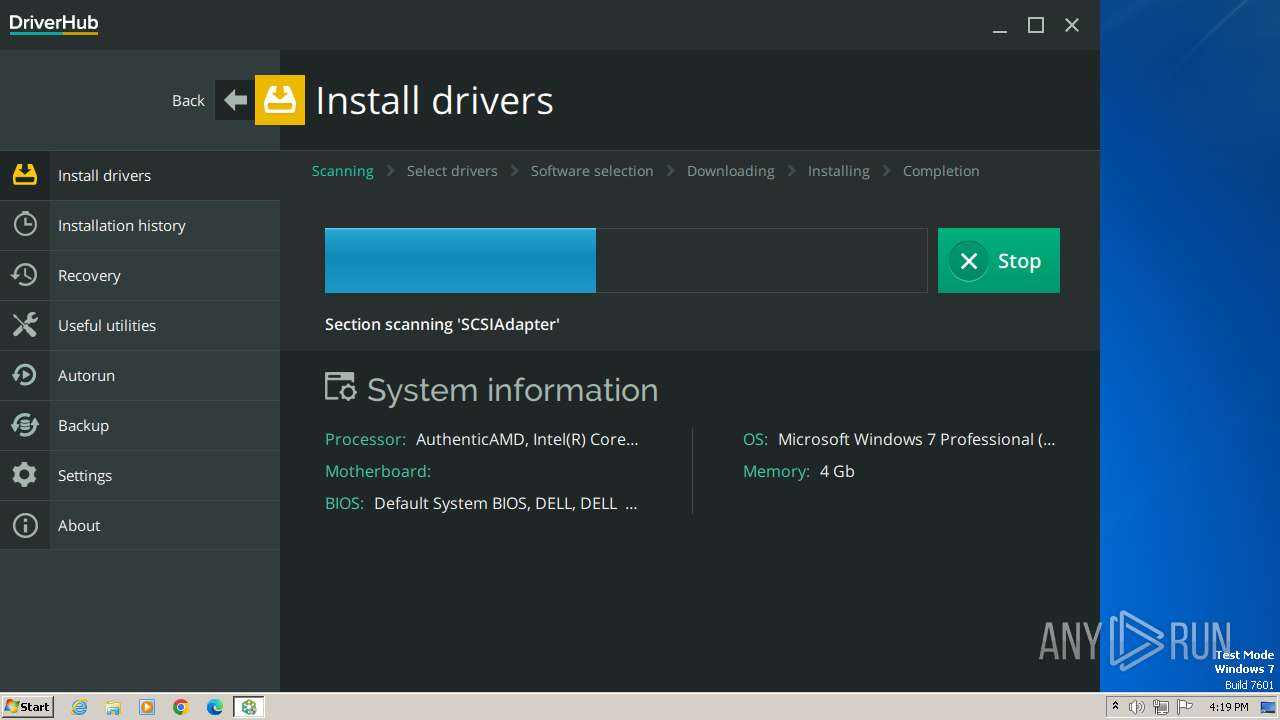1280x720 pixels.
Task: Click the network tray icon
Action: click(1161, 707)
